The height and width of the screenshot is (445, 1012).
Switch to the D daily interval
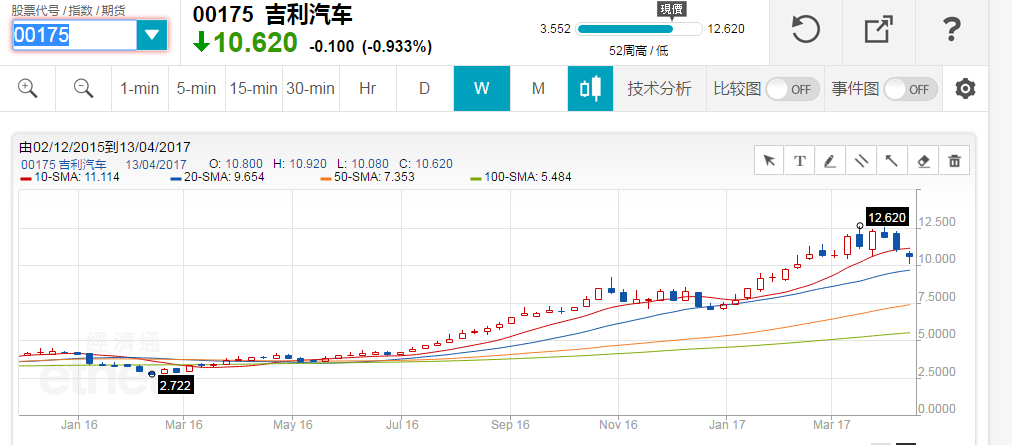click(x=424, y=88)
